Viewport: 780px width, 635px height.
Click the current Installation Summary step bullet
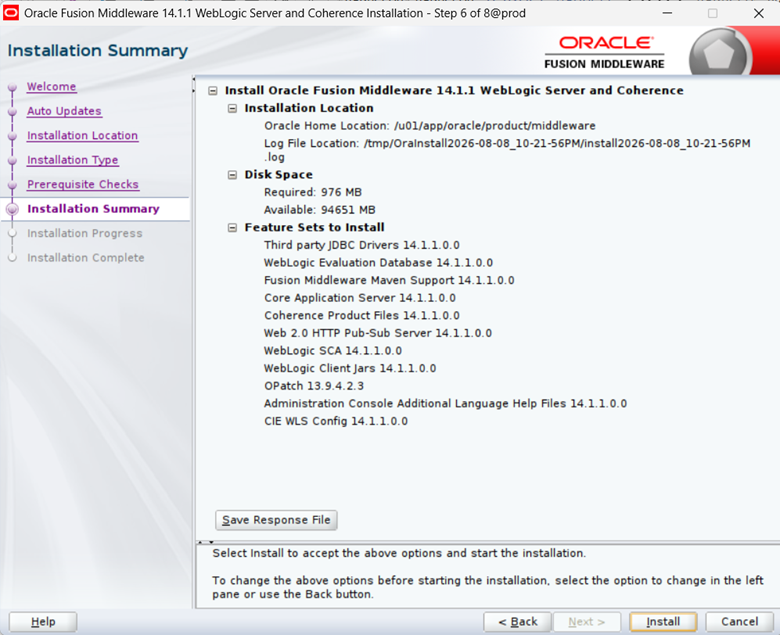point(12,209)
